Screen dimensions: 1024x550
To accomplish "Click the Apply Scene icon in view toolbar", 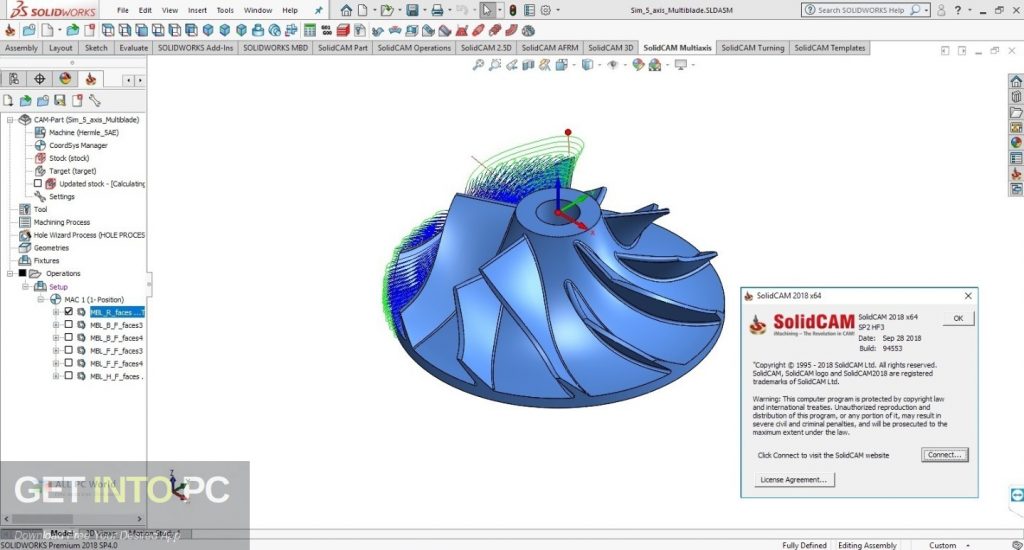I will click(x=654, y=65).
